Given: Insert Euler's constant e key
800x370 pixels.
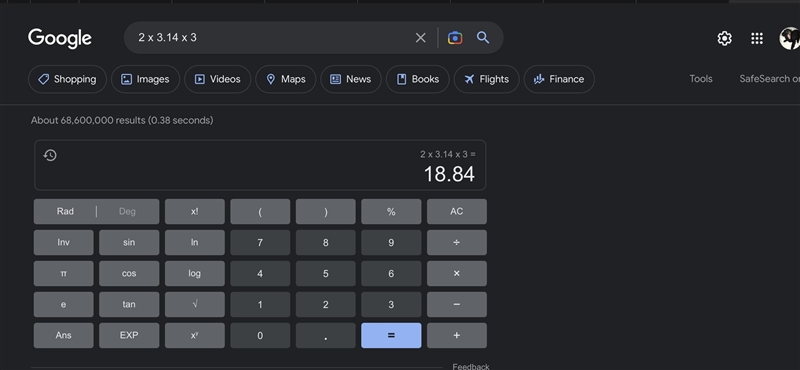Looking at the screenshot, I should coord(63,305).
